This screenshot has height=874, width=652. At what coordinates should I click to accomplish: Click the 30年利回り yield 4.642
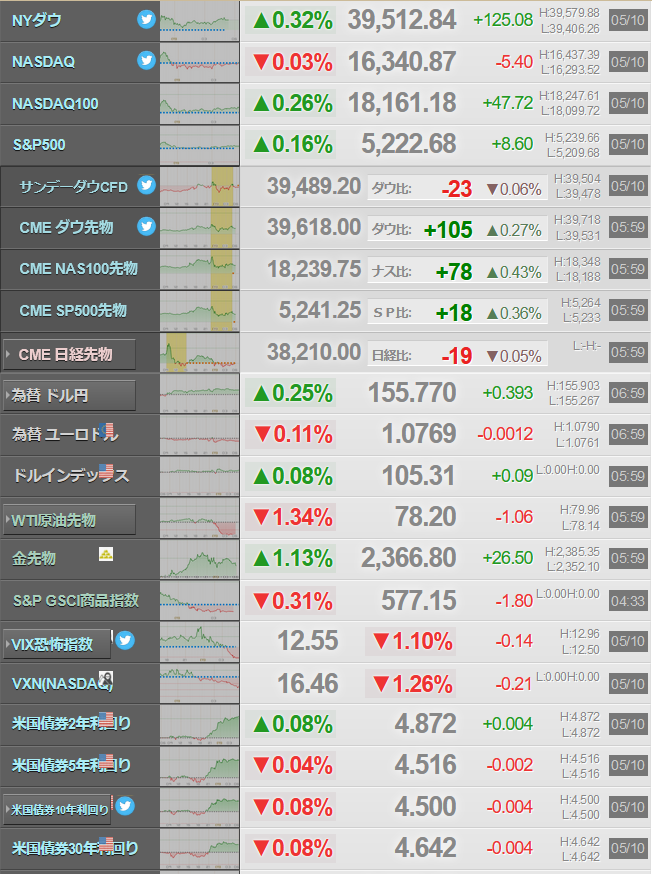click(x=425, y=848)
